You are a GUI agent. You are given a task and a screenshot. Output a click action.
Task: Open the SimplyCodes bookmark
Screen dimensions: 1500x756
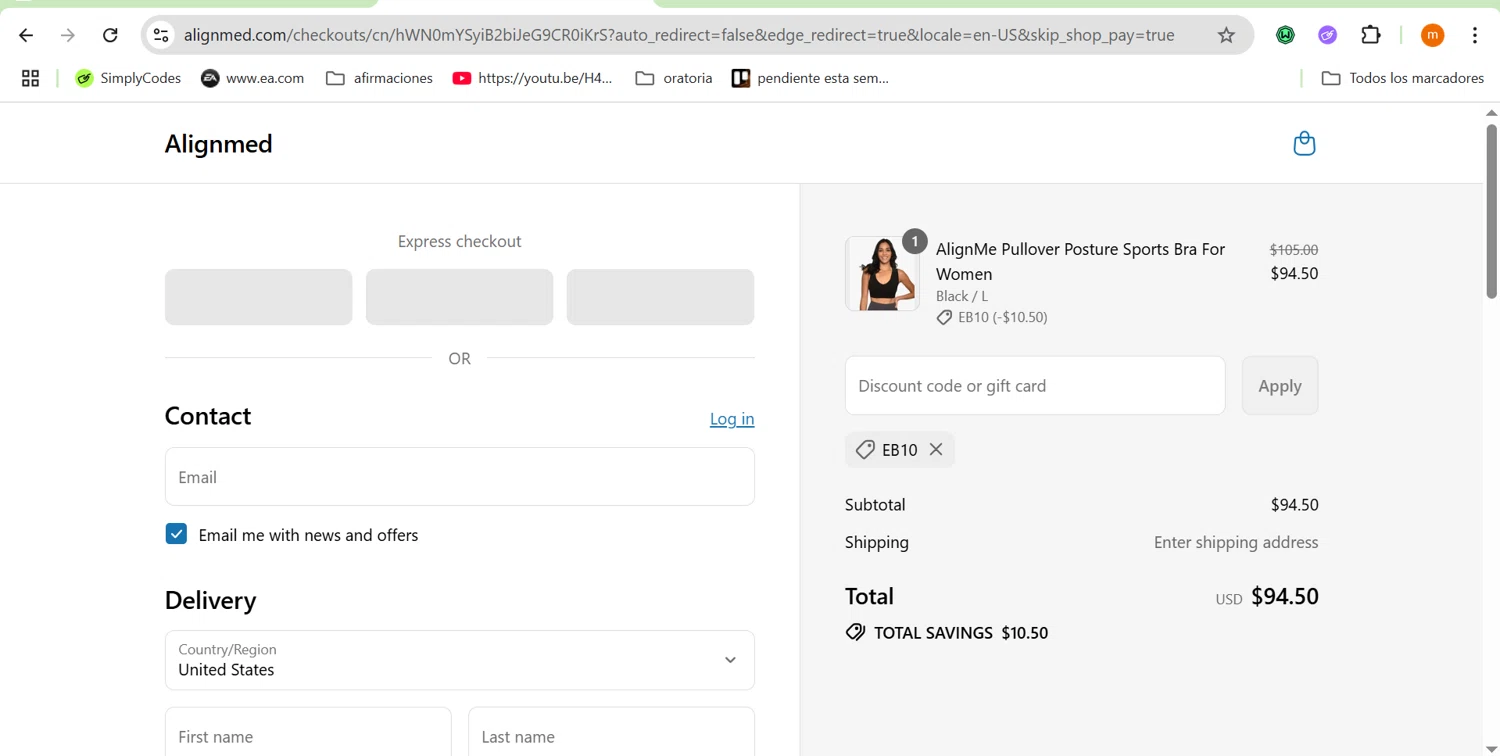[x=128, y=78]
